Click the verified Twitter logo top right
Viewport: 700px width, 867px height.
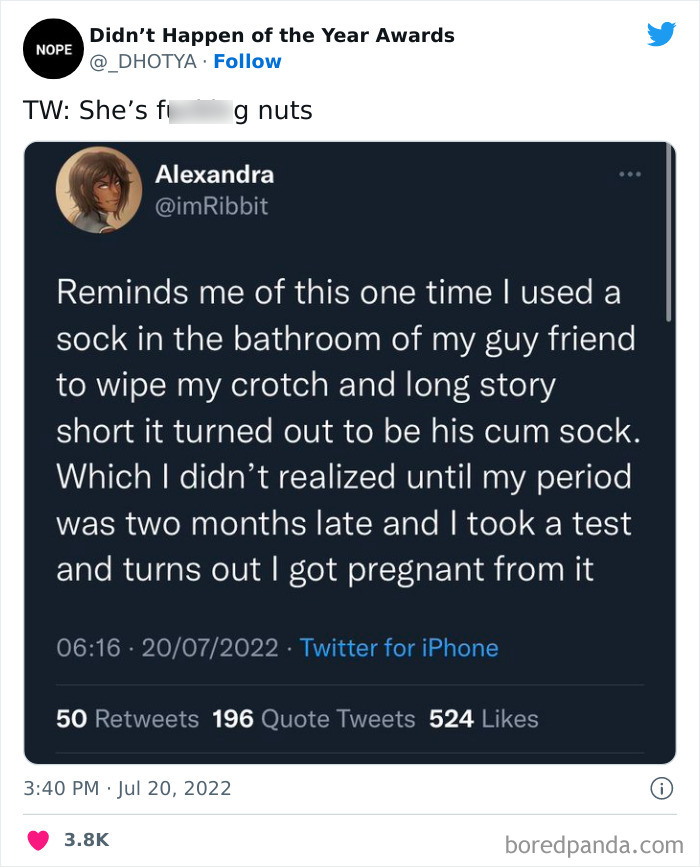(x=662, y=35)
